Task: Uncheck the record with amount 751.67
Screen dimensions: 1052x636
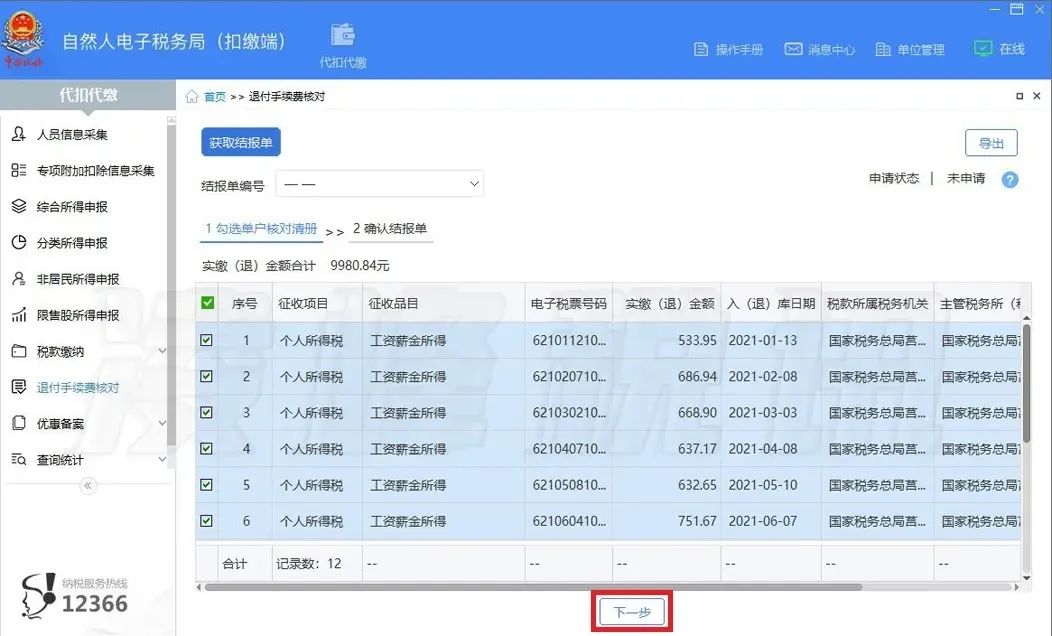Action: [206, 520]
